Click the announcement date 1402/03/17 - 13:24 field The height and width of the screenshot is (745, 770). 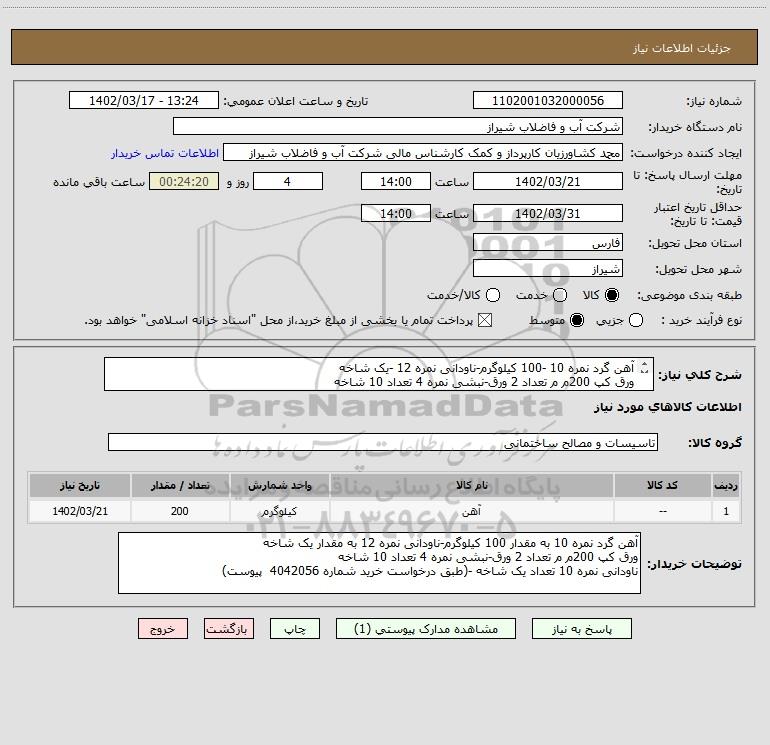(144, 100)
